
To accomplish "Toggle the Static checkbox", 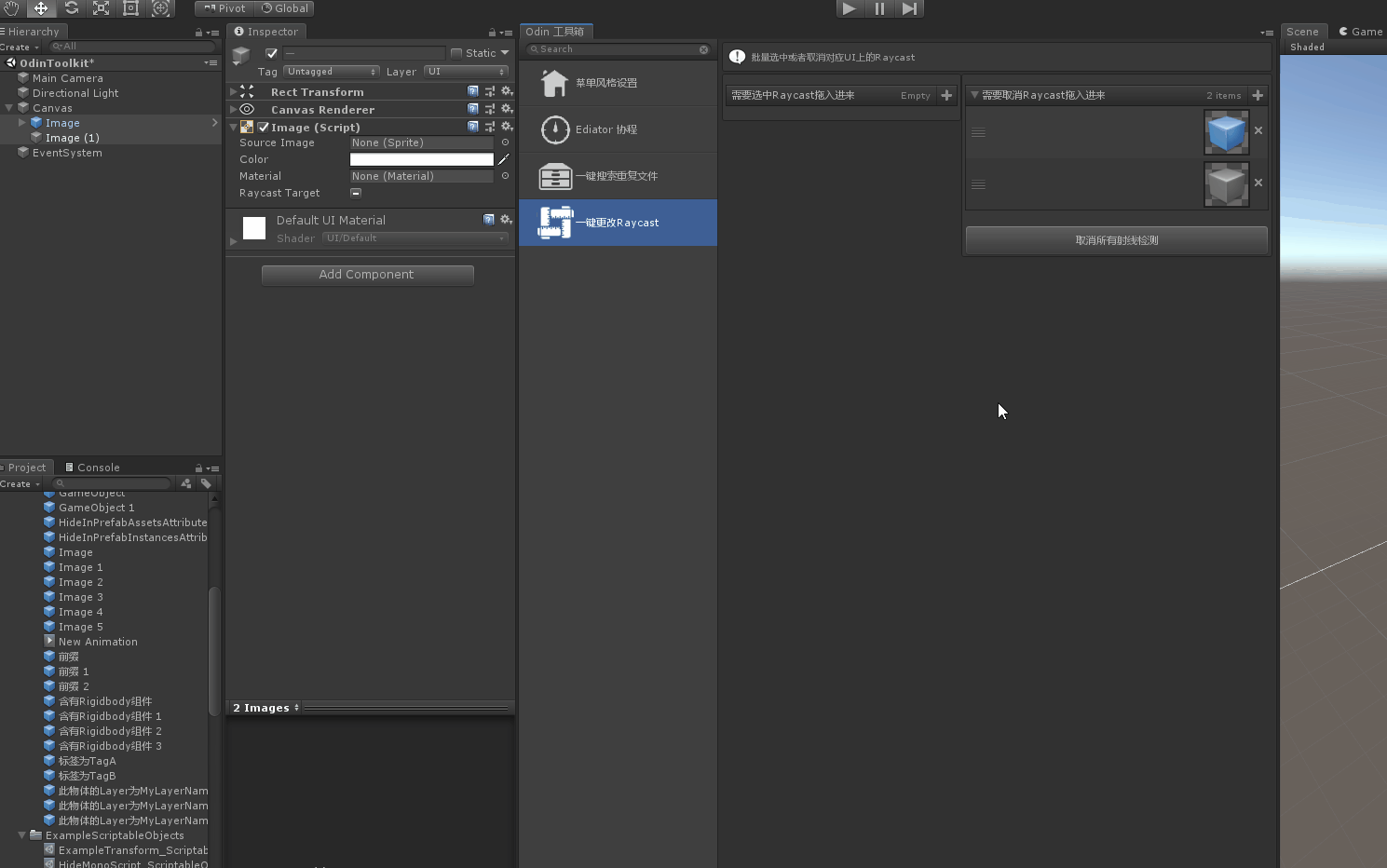I will click(456, 53).
